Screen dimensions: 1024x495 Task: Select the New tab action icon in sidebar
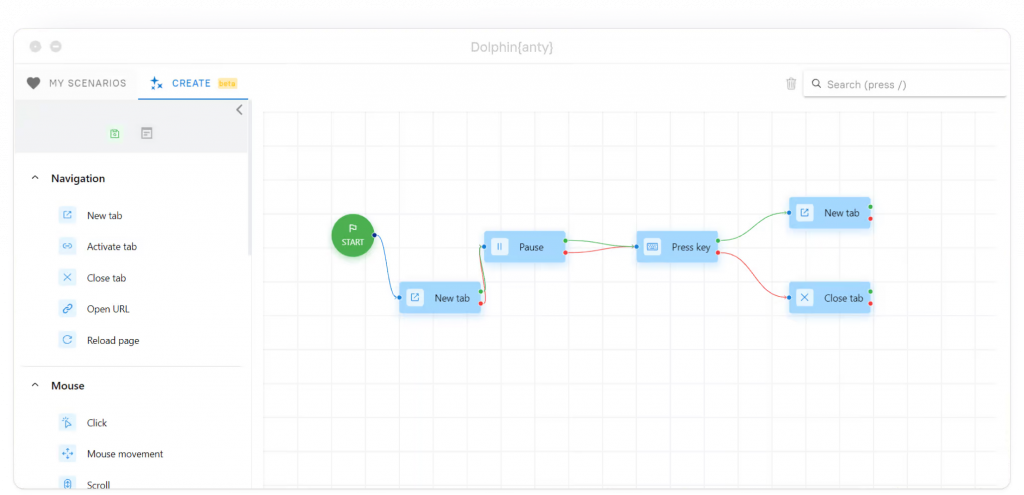(67, 215)
